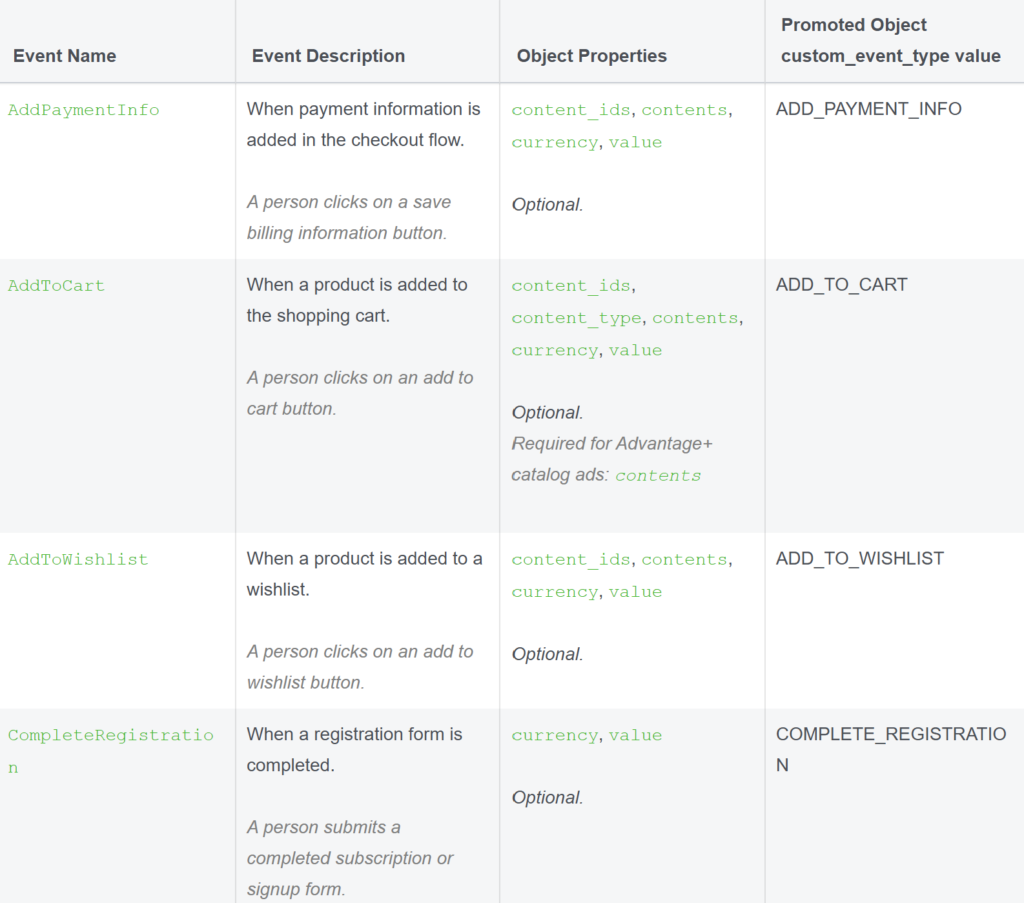Click the ADD_TO_CART custom event value
This screenshot has width=1024, height=903.
[841, 285]
